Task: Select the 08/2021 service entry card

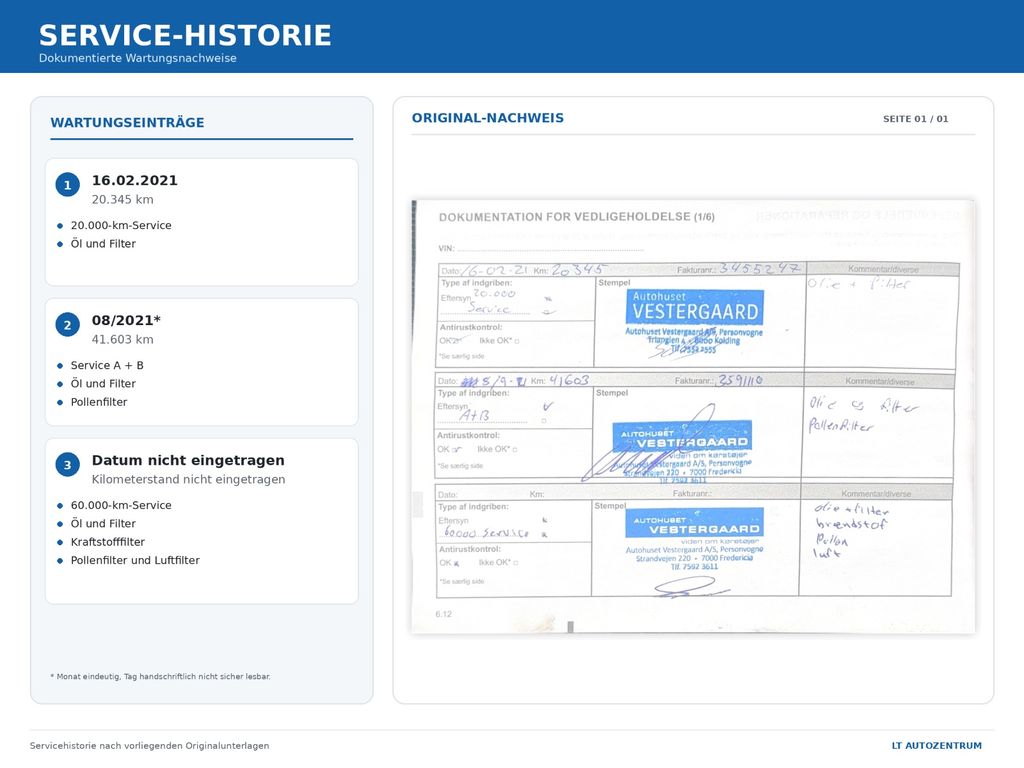Action: tap(202, 362)
